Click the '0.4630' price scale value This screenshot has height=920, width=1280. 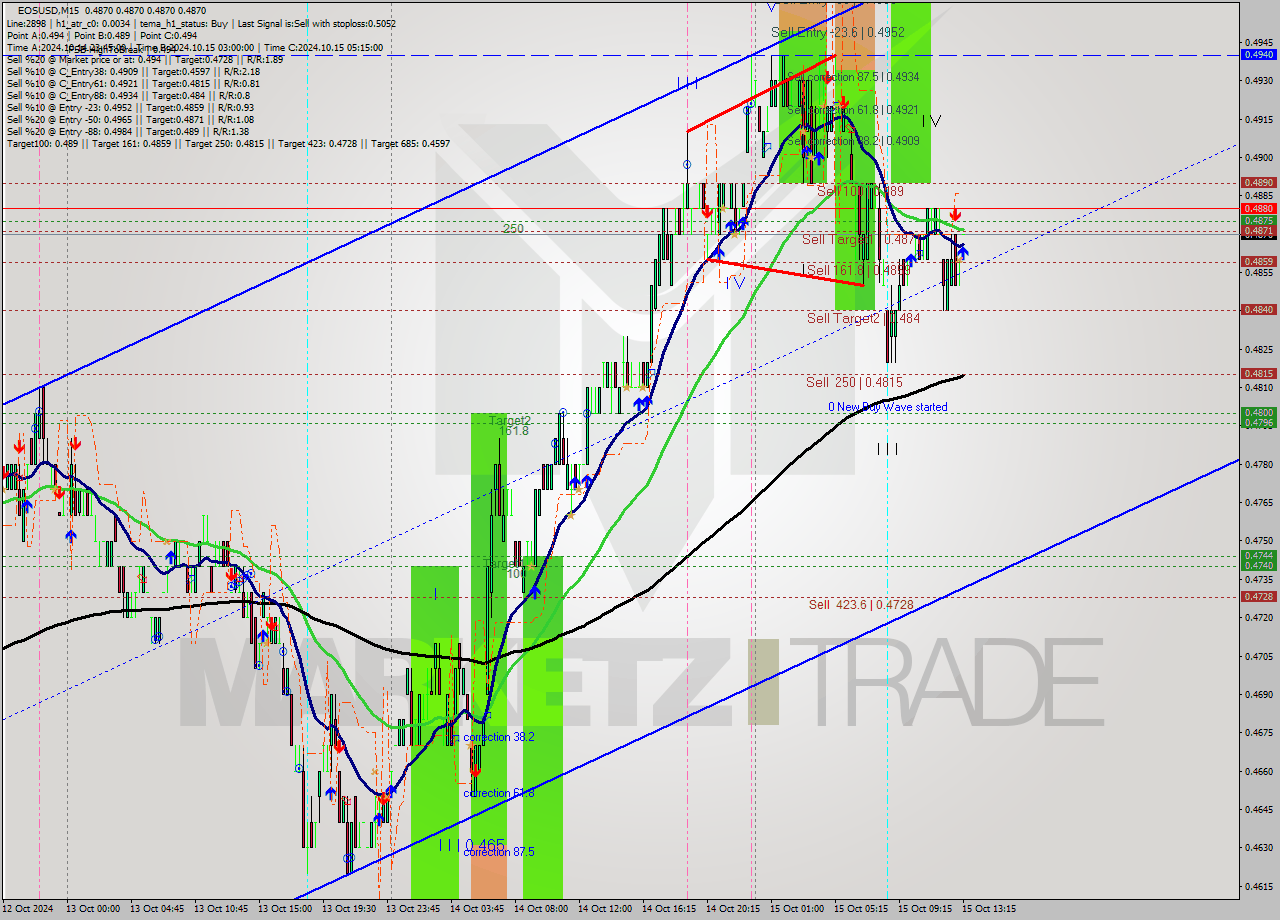[x=1258, y=848]
